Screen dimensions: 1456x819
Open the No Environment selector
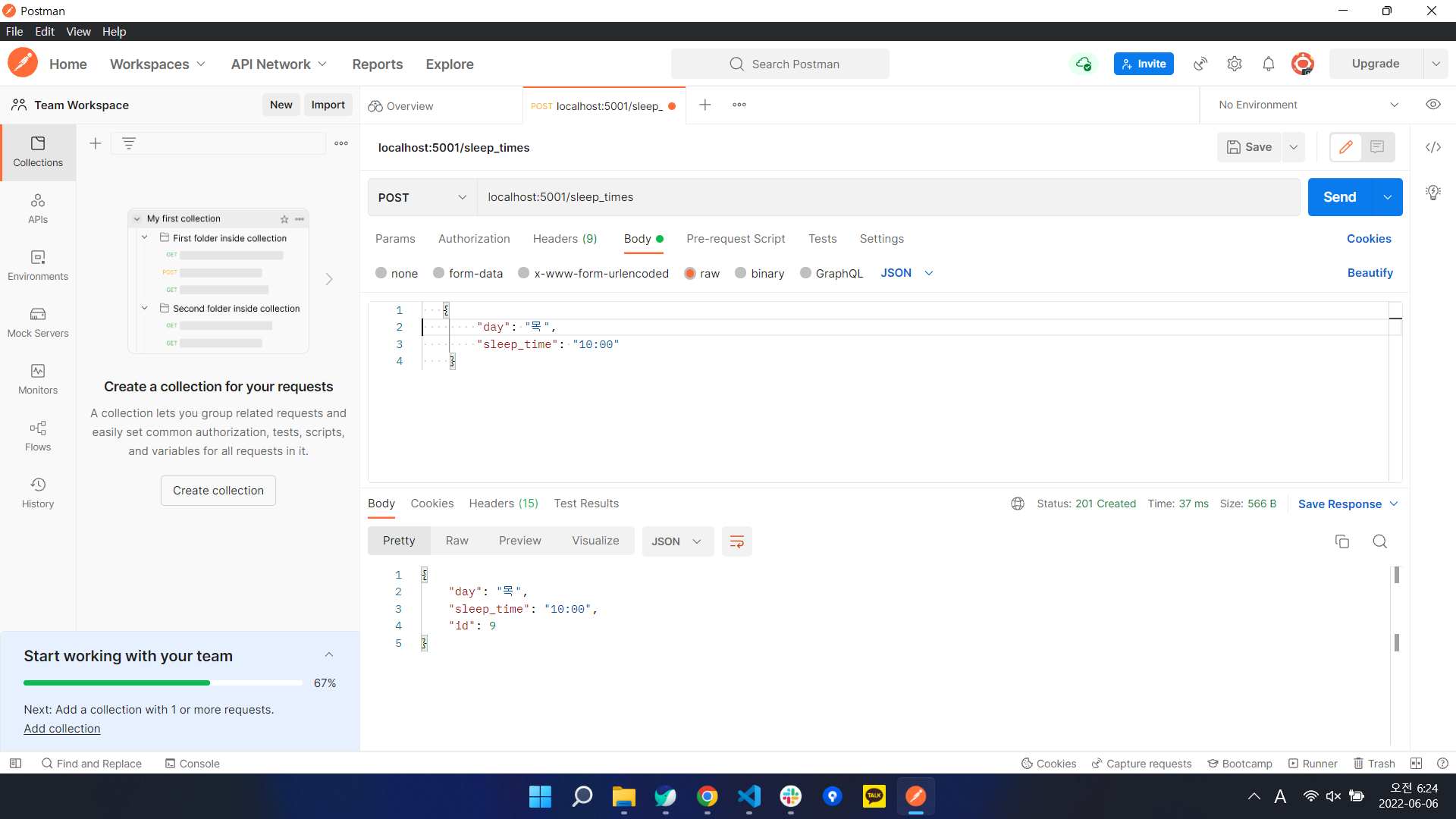coord(1308,105)
